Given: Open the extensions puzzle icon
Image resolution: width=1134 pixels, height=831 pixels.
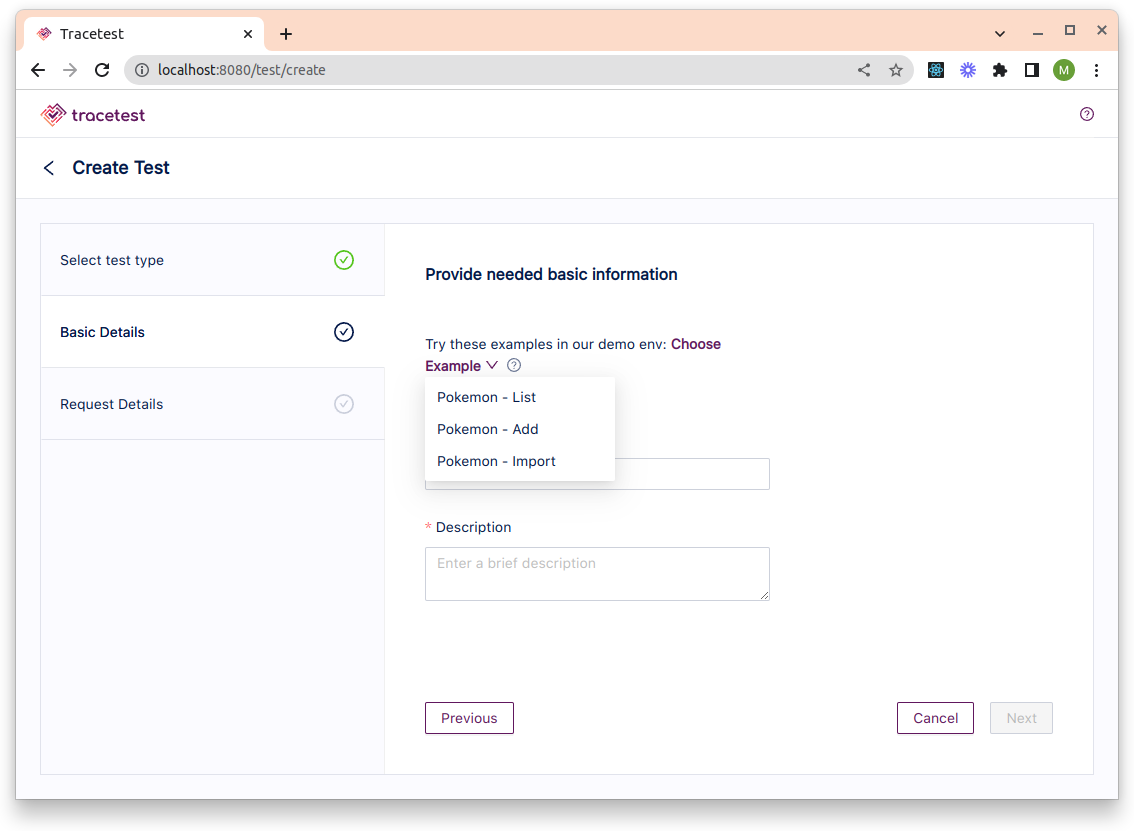Looking at the screenshot, I should [x=999, y=70].
